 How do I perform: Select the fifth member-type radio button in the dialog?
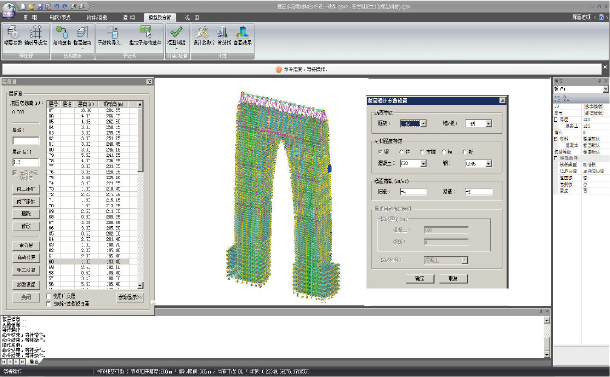[x=465, y=152]
